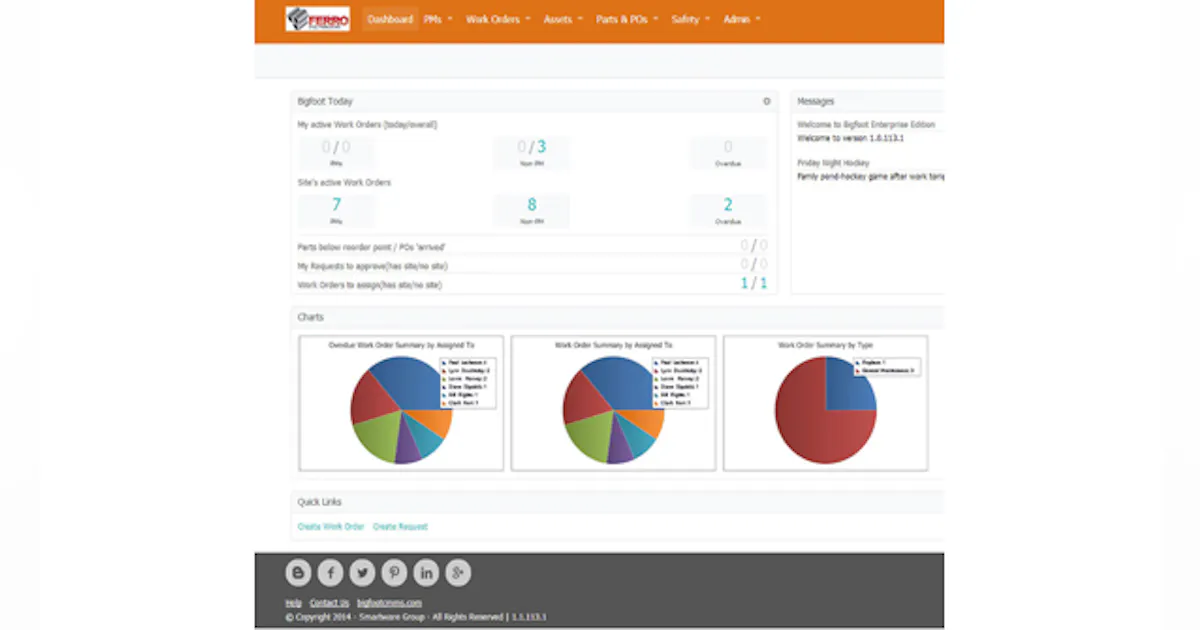Click the copyright Smartware Group text
The height and width of the screenshot is (630, 1200).
click(415, 617)
